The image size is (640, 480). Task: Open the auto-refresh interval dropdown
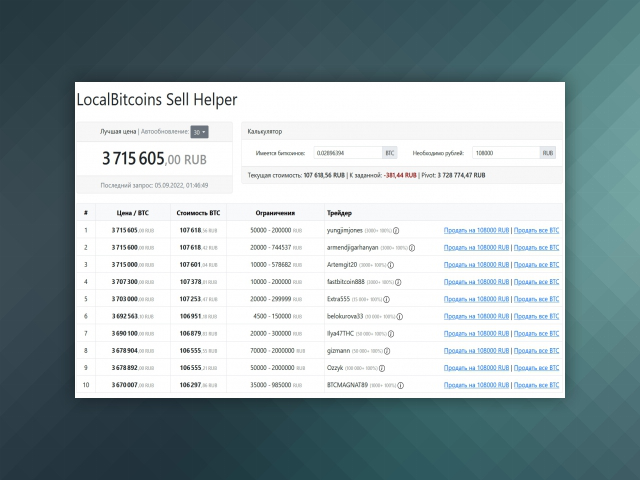(199, 132)
